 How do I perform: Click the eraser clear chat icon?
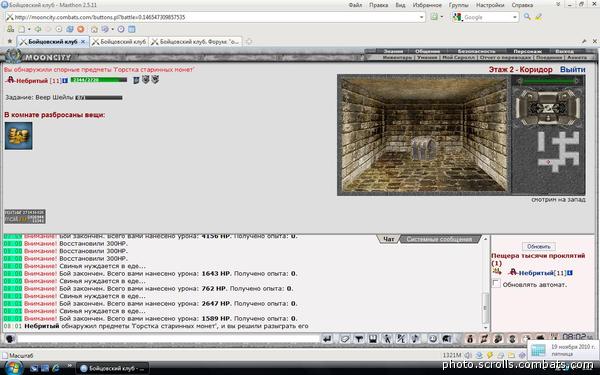pyautogui.click(x=345, y=339)
